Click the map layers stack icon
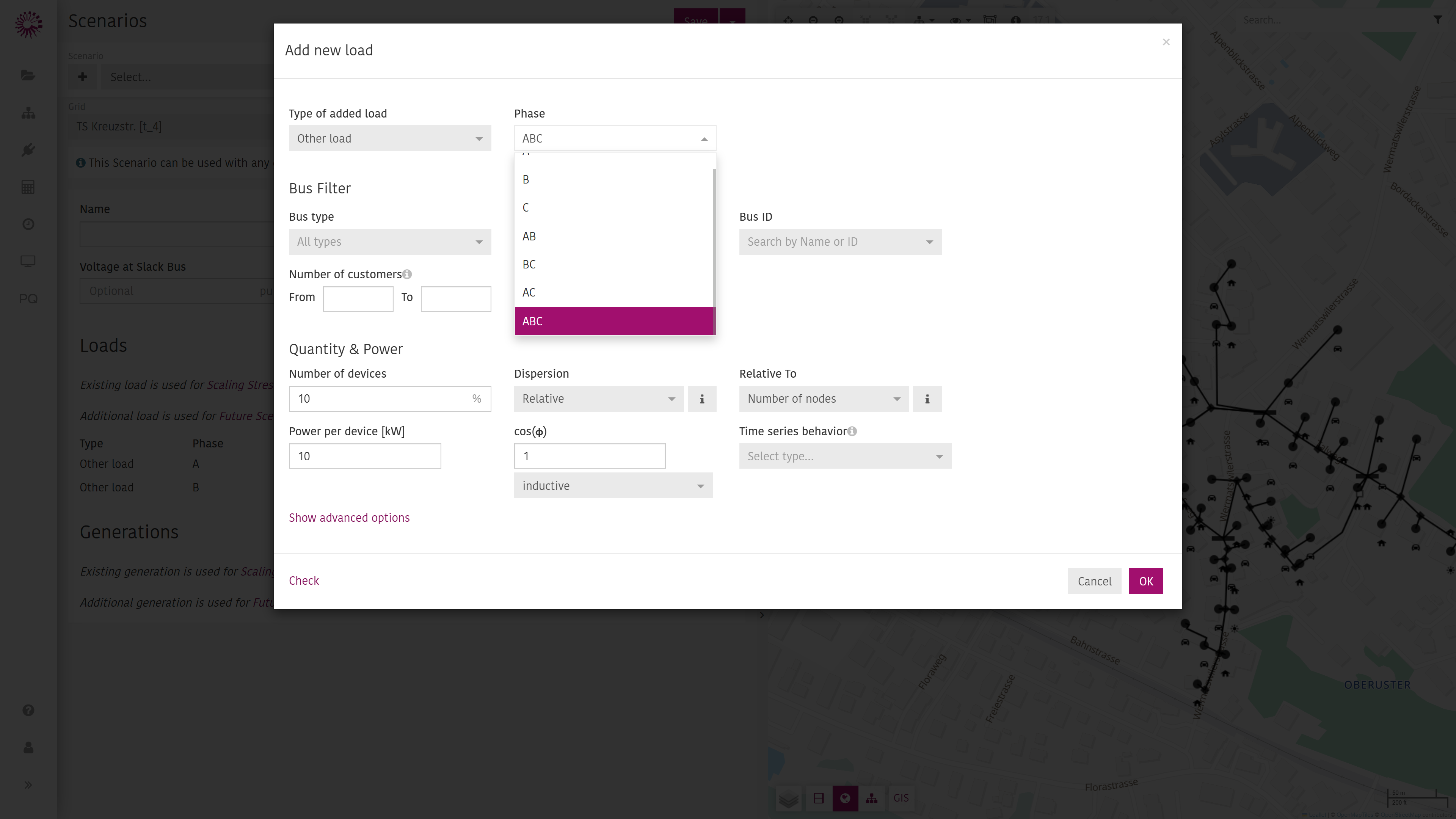The height and width of the screenshot is (819, 1456). pos(789,799)
